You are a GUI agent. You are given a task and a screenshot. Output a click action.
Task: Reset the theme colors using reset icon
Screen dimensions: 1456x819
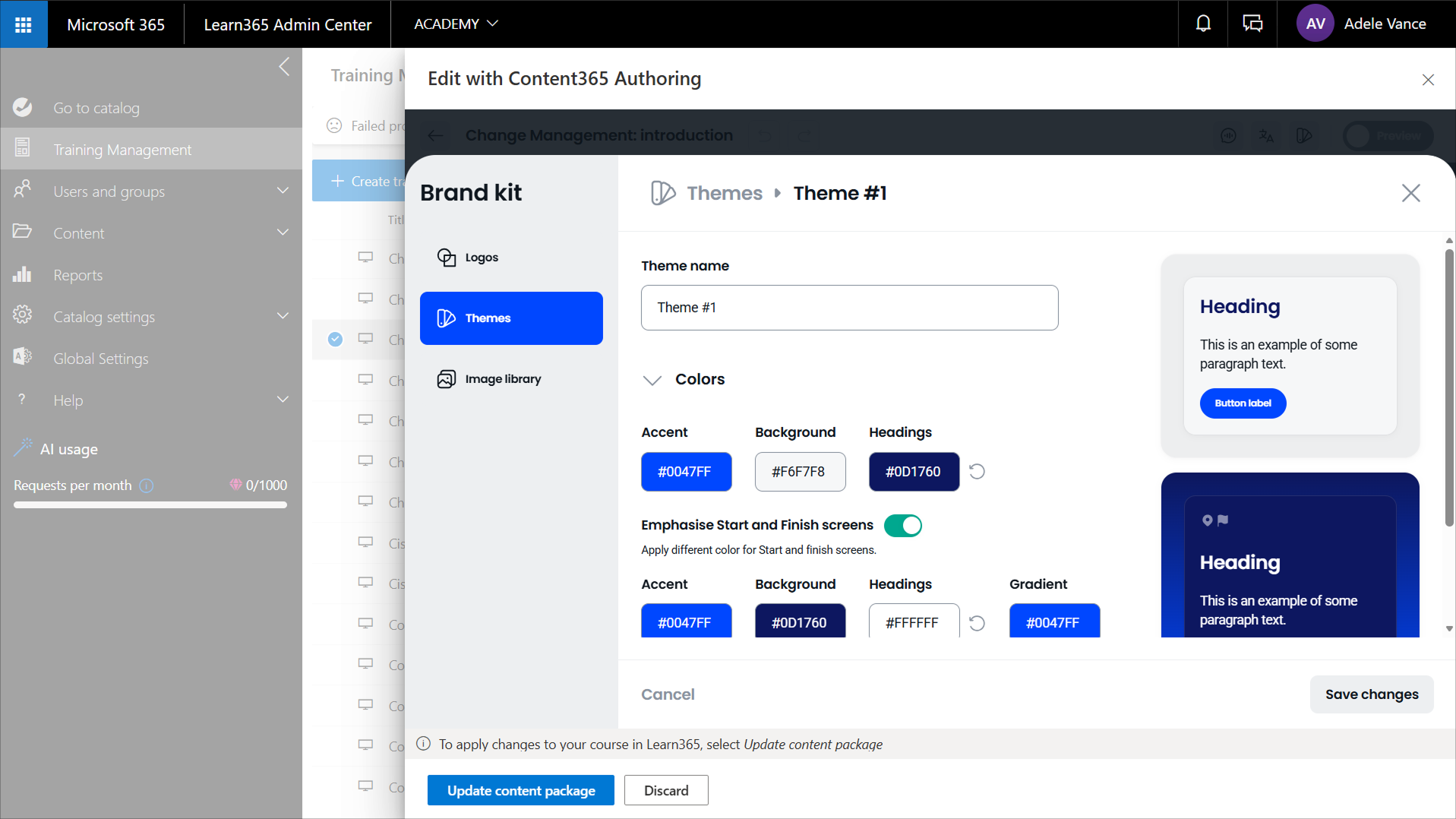[x=977, y=472]
